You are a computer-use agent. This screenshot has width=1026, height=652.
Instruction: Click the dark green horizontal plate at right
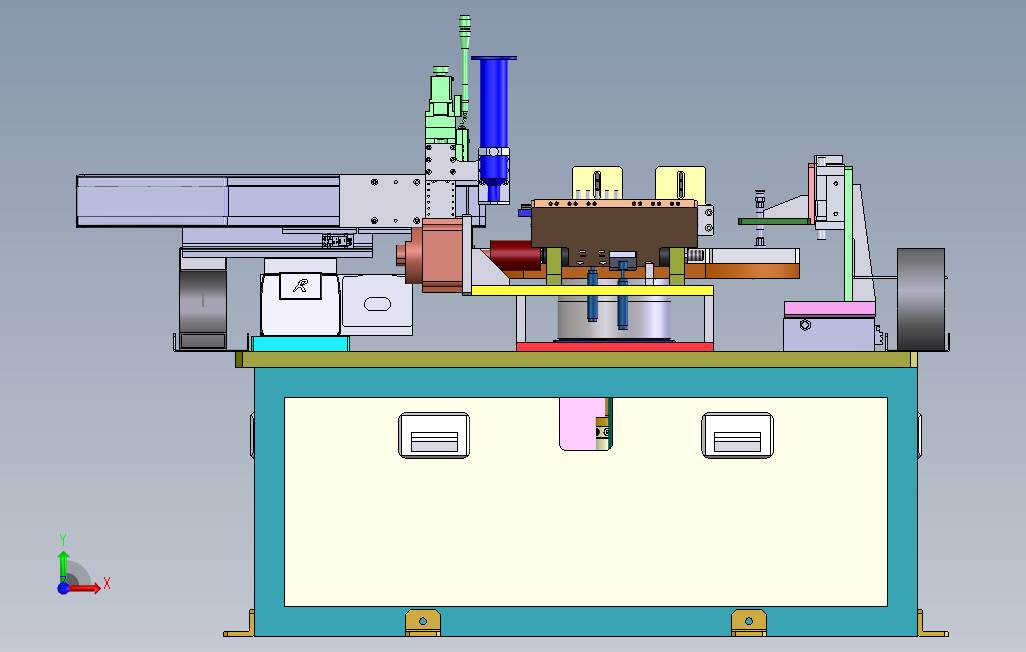(x=774, y=221)
